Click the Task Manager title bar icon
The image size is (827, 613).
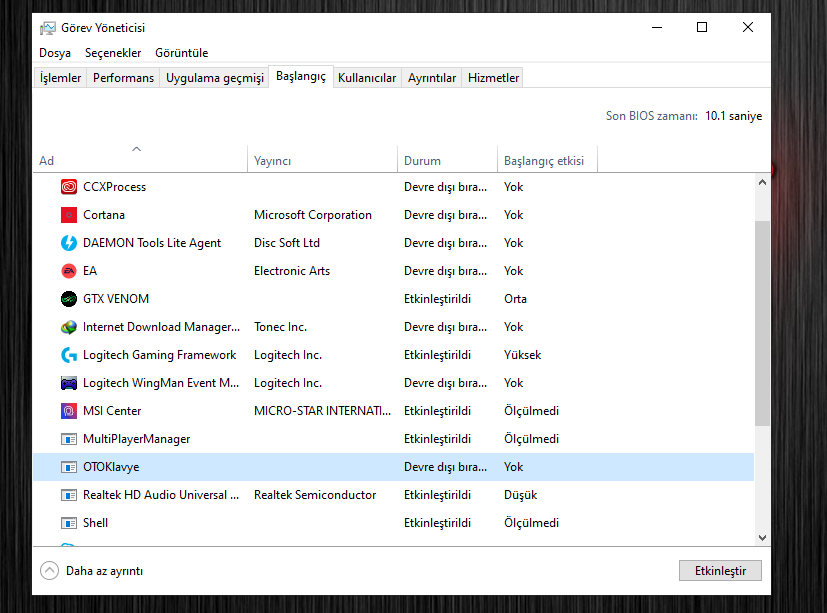tap(47, 28)
